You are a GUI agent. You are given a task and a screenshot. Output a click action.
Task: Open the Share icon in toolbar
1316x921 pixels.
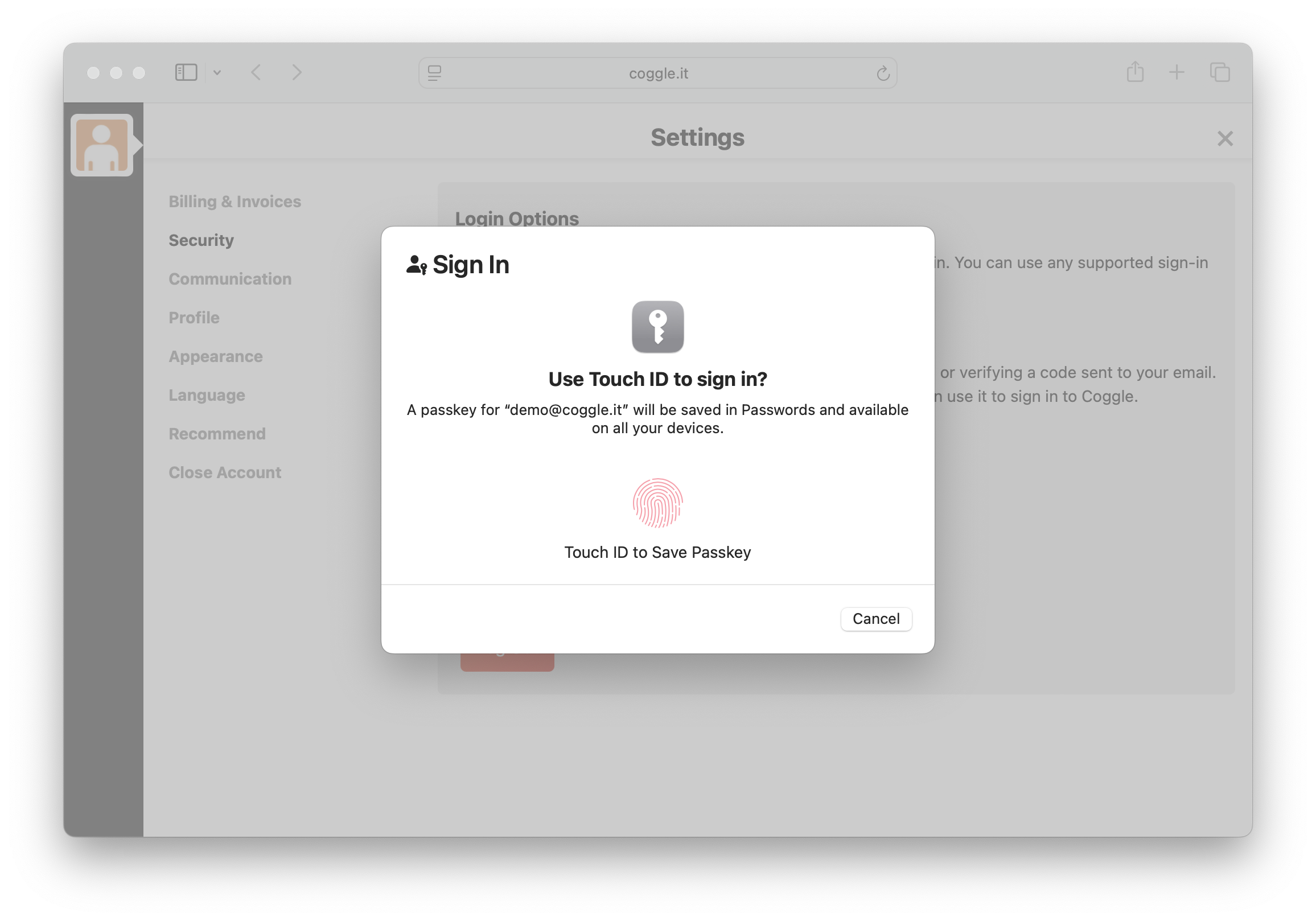pos(1134,72)
